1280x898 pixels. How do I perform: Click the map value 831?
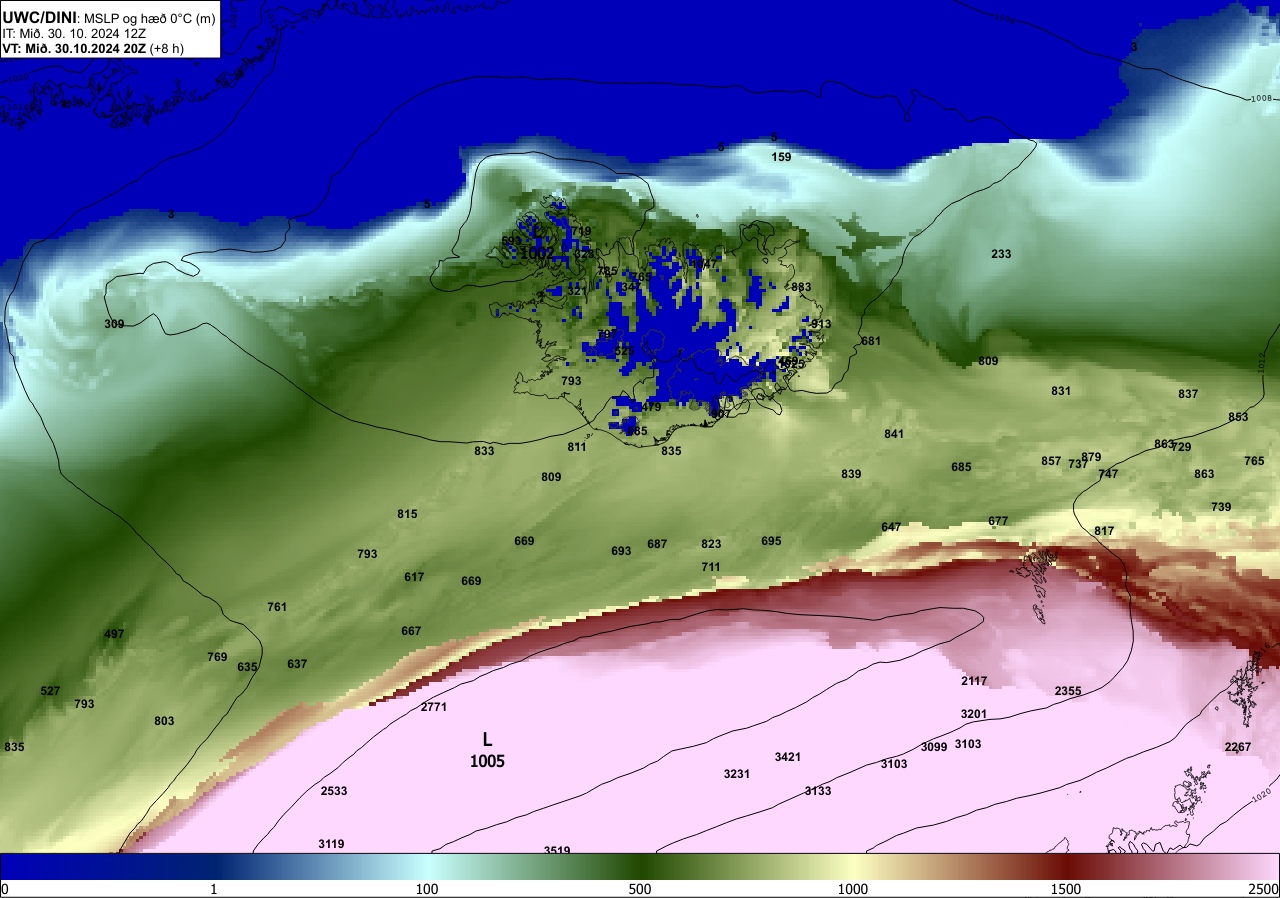[1061, 391]
